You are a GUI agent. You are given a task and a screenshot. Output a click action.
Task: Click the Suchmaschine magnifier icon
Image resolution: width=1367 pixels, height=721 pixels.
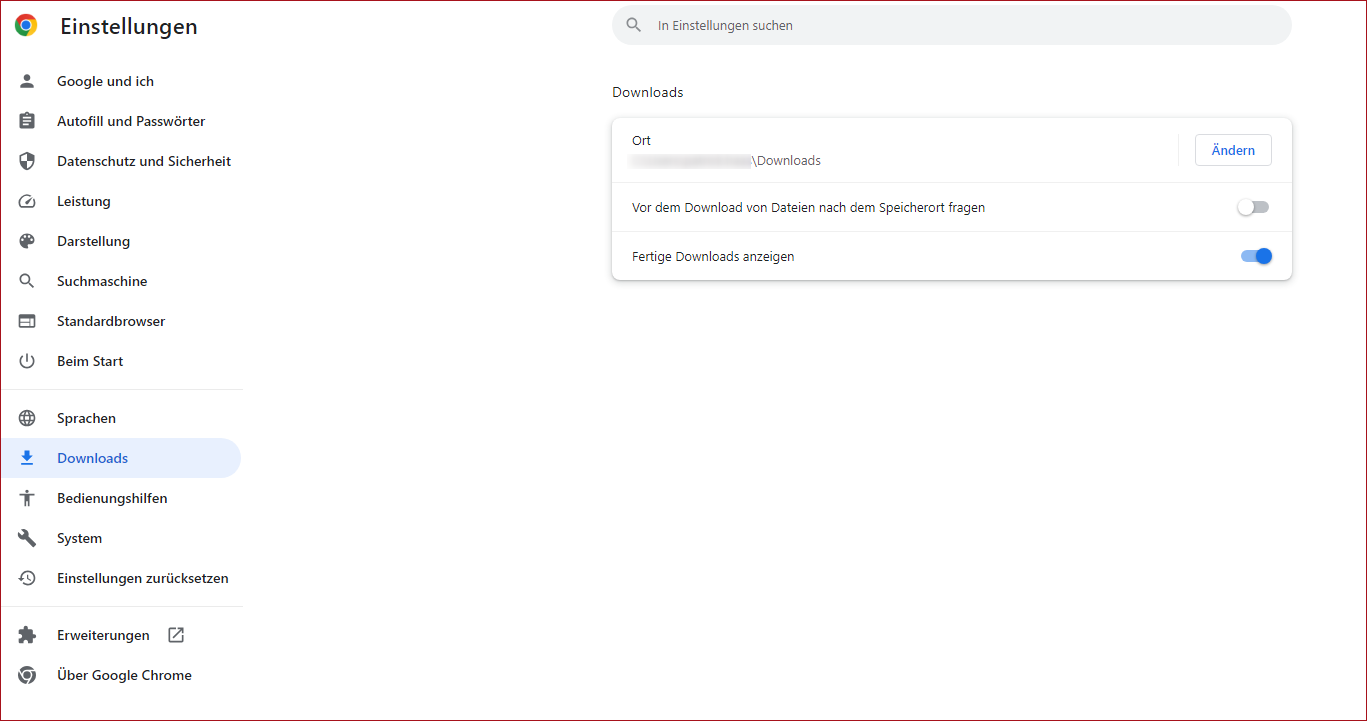coord(27,281)
